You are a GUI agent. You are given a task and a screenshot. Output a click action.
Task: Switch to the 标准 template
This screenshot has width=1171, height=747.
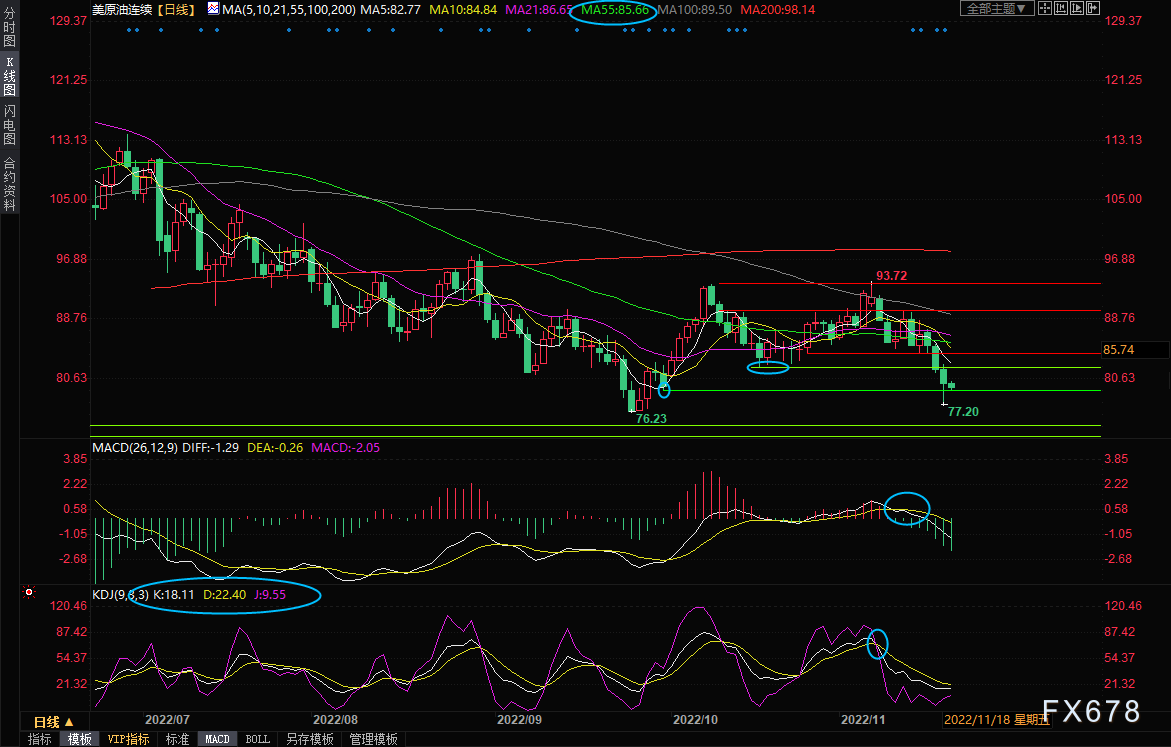pyautogui.click(x=178, y=739)
